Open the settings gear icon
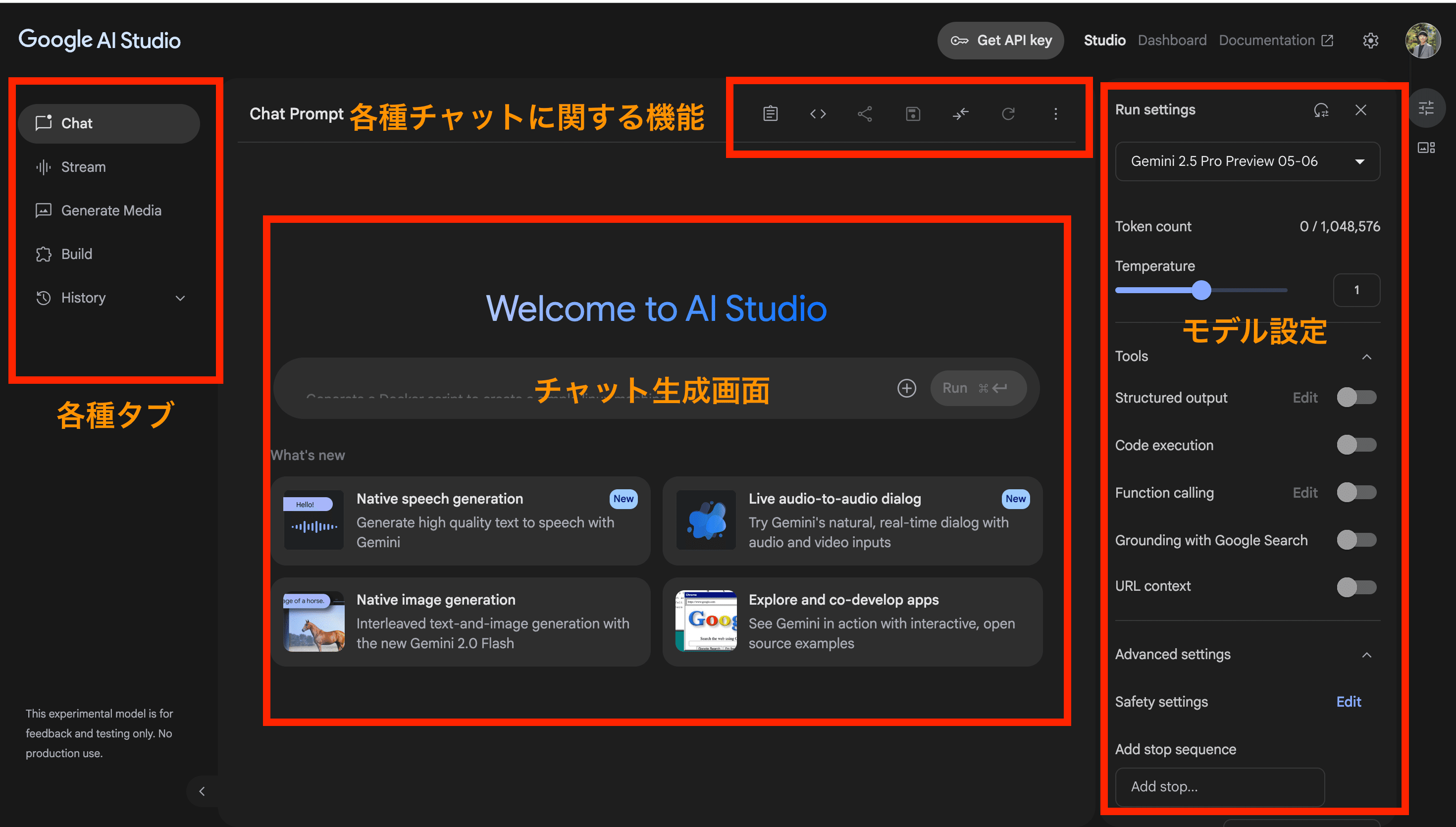This screenshot has width=1456, height=827. point(1370,40)
